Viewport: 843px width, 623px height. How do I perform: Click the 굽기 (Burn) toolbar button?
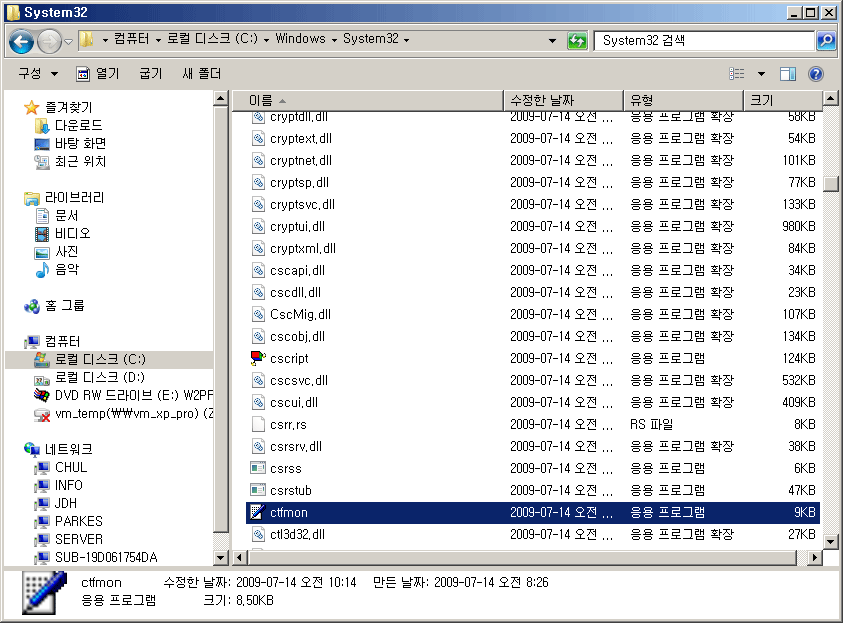pos(151,74)
